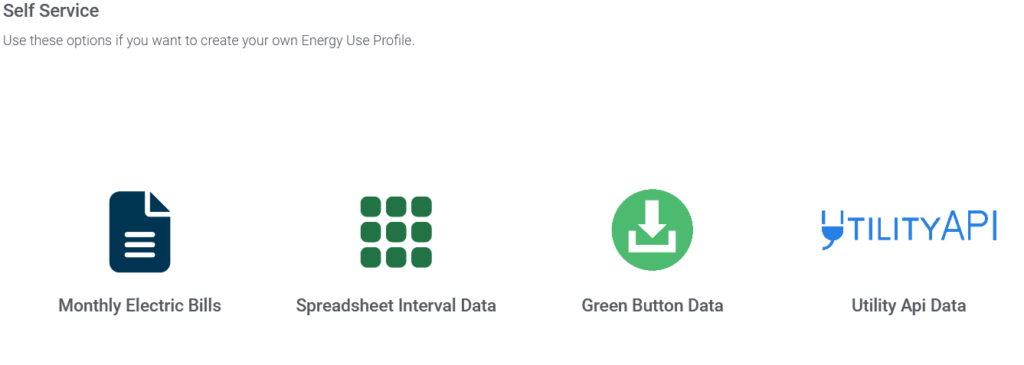This screenshot has width=1024, height=365.
Task: Open the Green Button download circle icon
Action: pos(652,230)
